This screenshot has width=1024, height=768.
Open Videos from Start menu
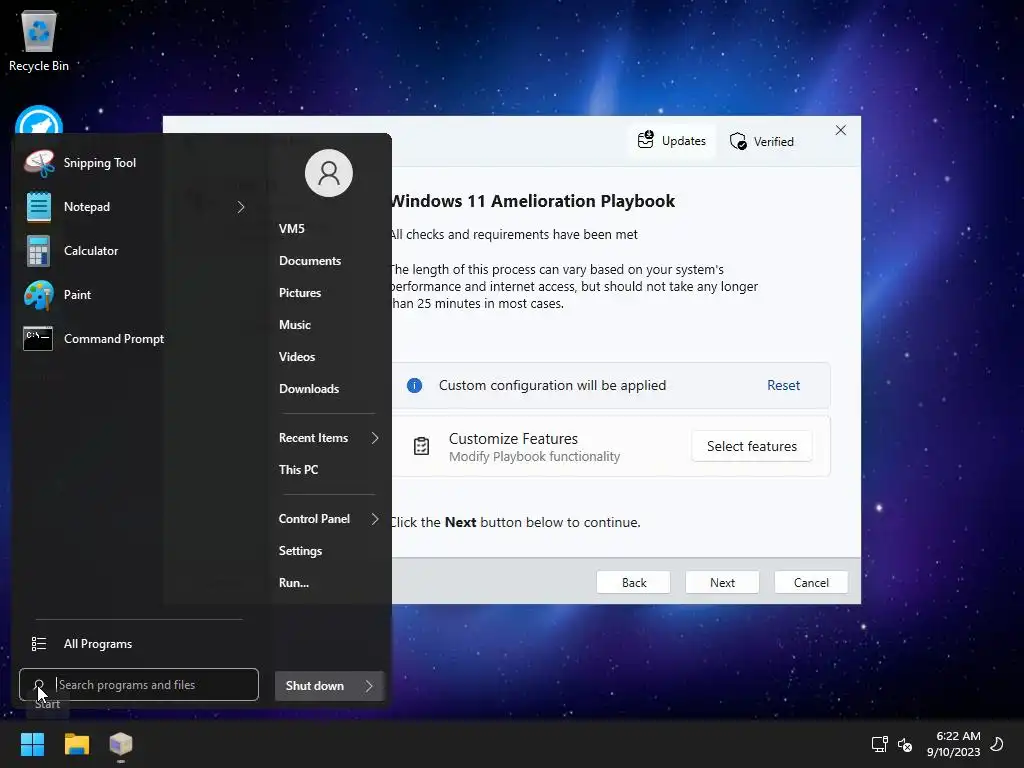297,357
